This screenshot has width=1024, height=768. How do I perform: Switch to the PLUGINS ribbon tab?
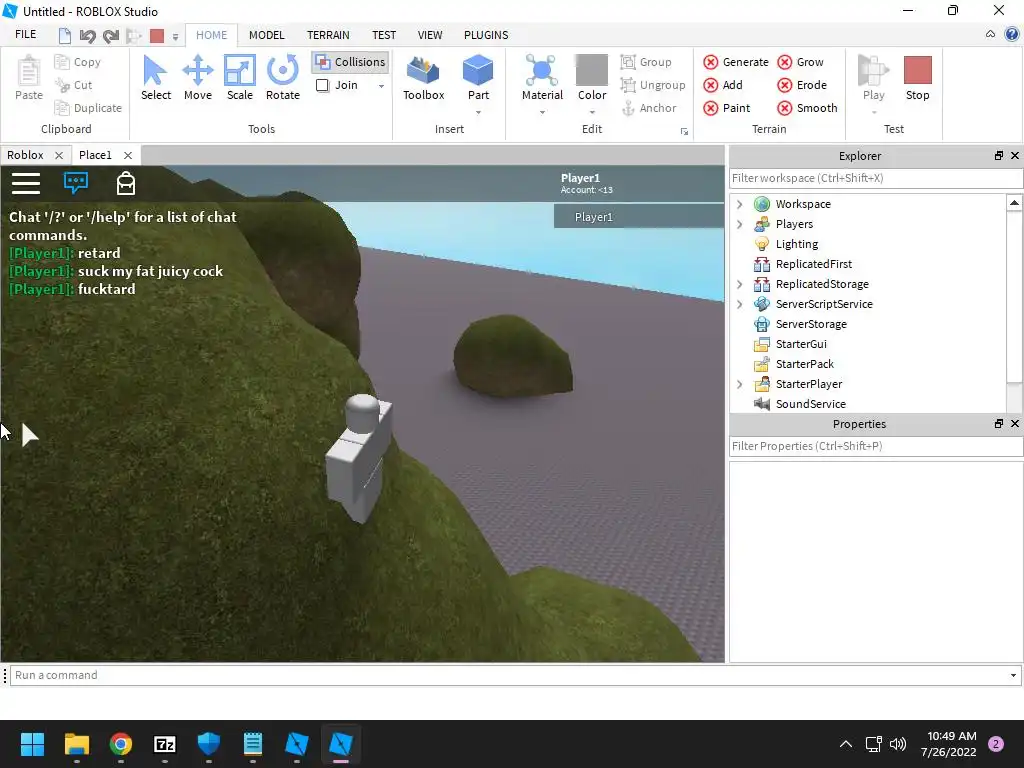[486, 35]
